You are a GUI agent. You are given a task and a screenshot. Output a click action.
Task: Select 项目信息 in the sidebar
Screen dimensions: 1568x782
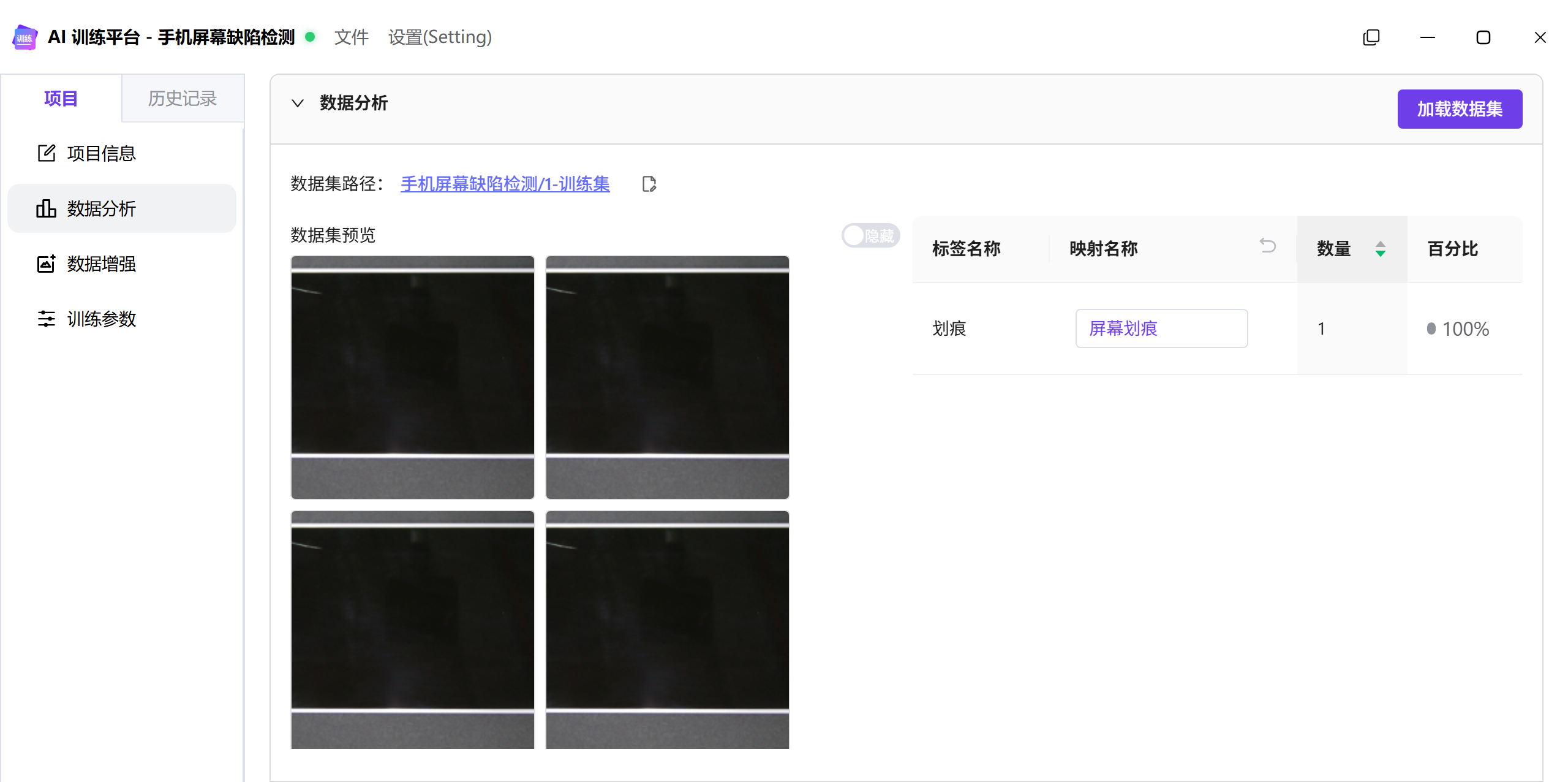121,153
